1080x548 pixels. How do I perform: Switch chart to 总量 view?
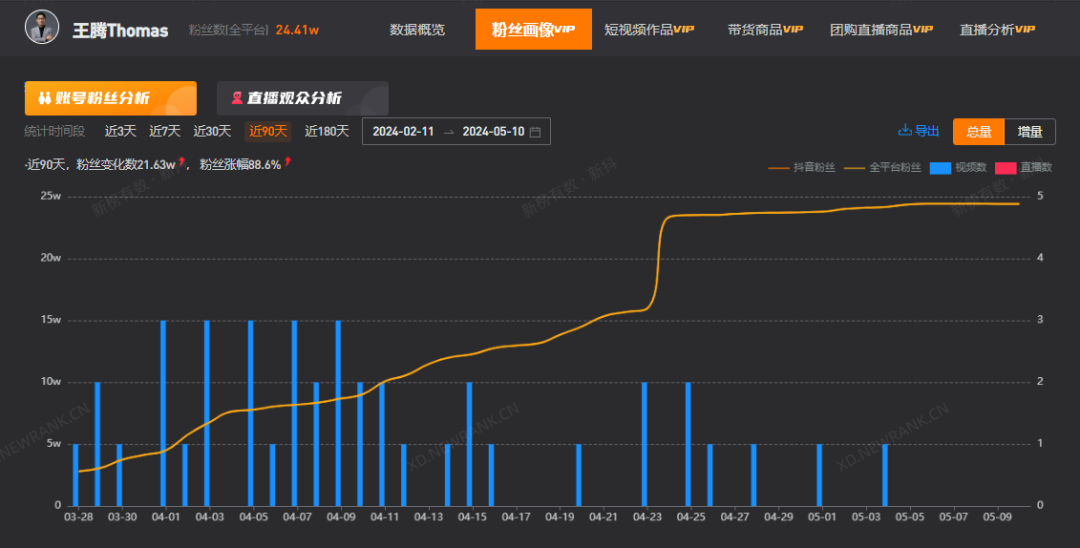pyautogui.click(x=978, y=132)
